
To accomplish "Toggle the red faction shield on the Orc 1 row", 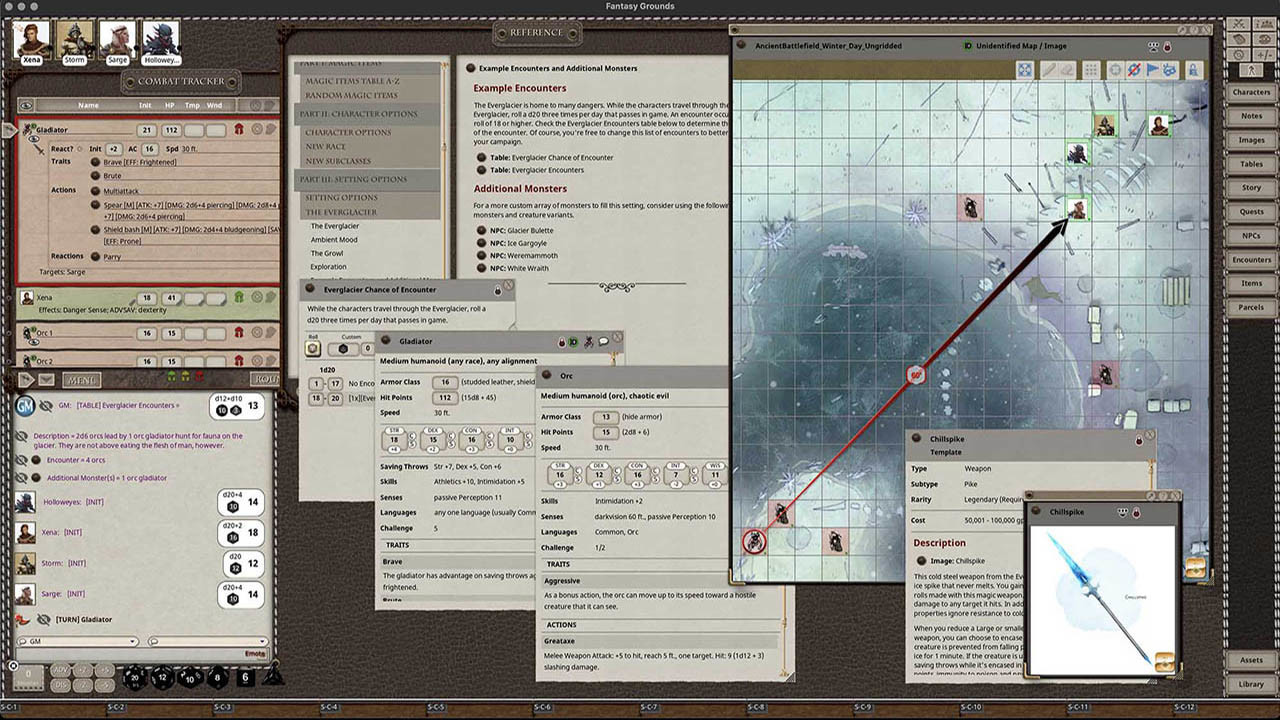I will click(x=240, y=332).
